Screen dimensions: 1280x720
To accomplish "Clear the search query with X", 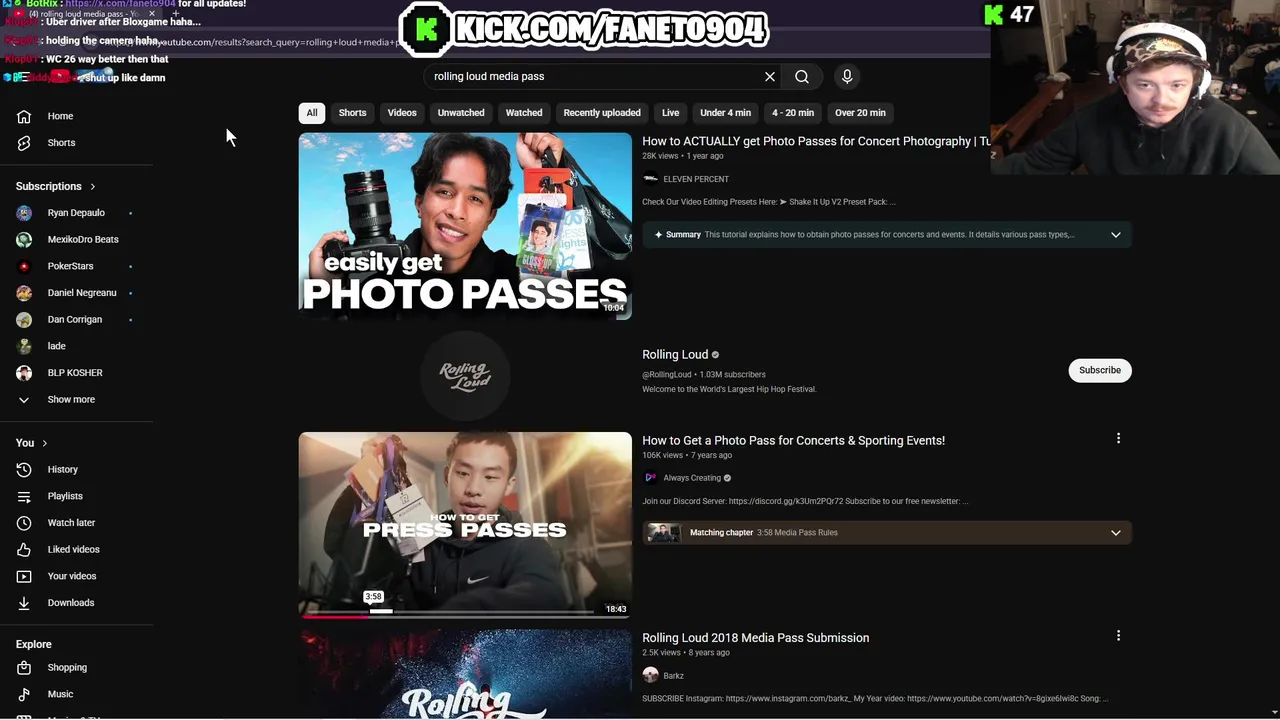I will [770, 77].
